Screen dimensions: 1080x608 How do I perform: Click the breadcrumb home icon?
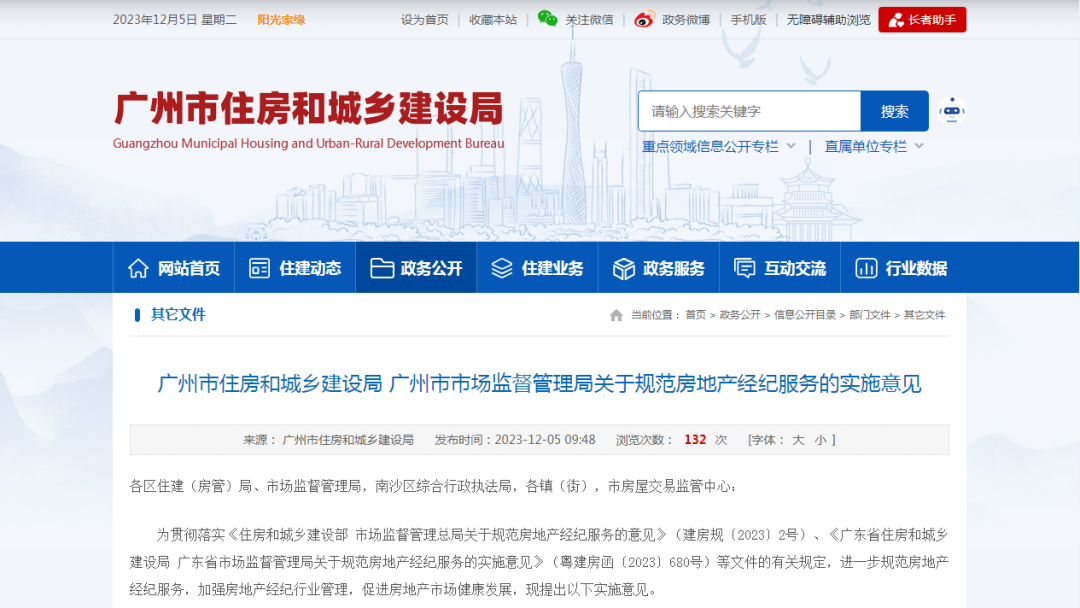point(617,315)
